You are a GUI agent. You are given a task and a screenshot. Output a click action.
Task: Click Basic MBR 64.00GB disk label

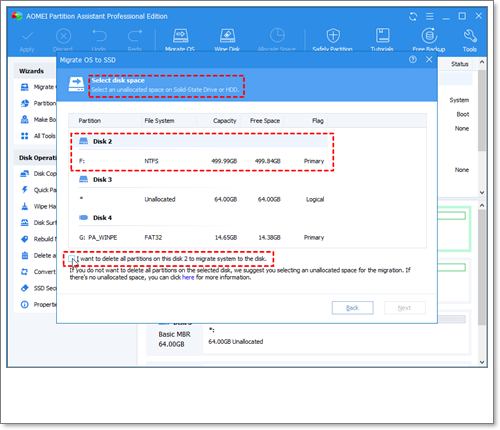(174, 339)
